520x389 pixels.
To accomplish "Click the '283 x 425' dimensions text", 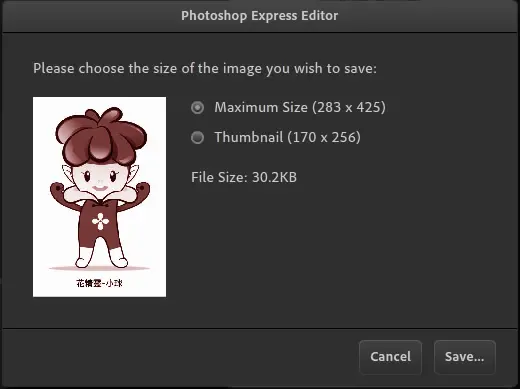I will [x=349, y=108].
